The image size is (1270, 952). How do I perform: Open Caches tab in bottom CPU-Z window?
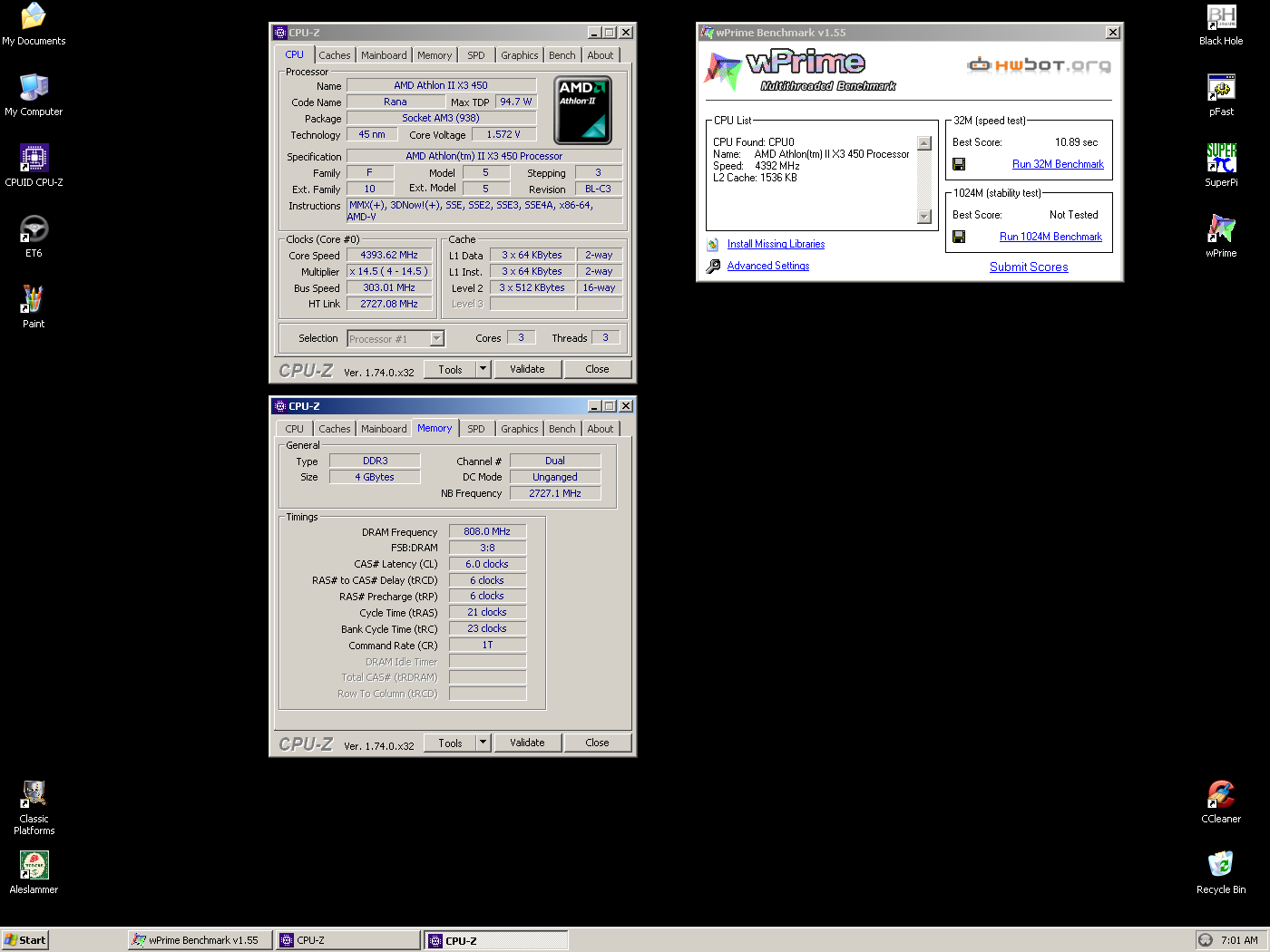pos(334,429)
